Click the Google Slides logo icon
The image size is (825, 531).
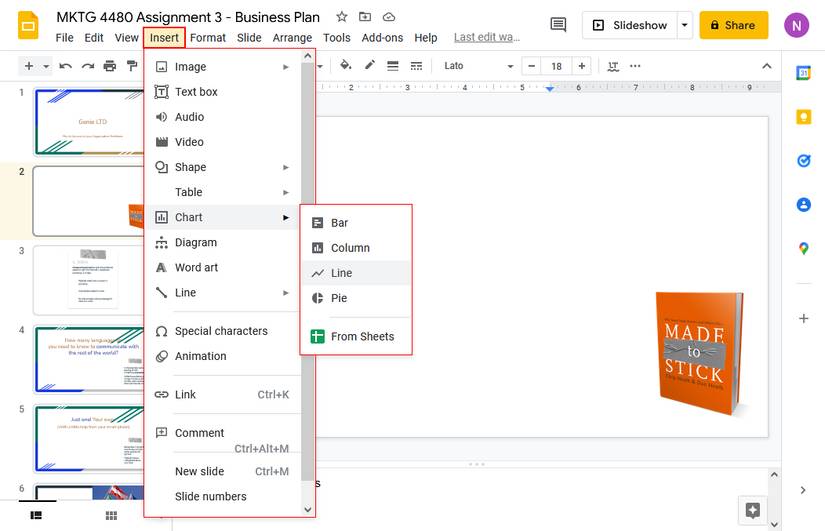pos(28,25)
